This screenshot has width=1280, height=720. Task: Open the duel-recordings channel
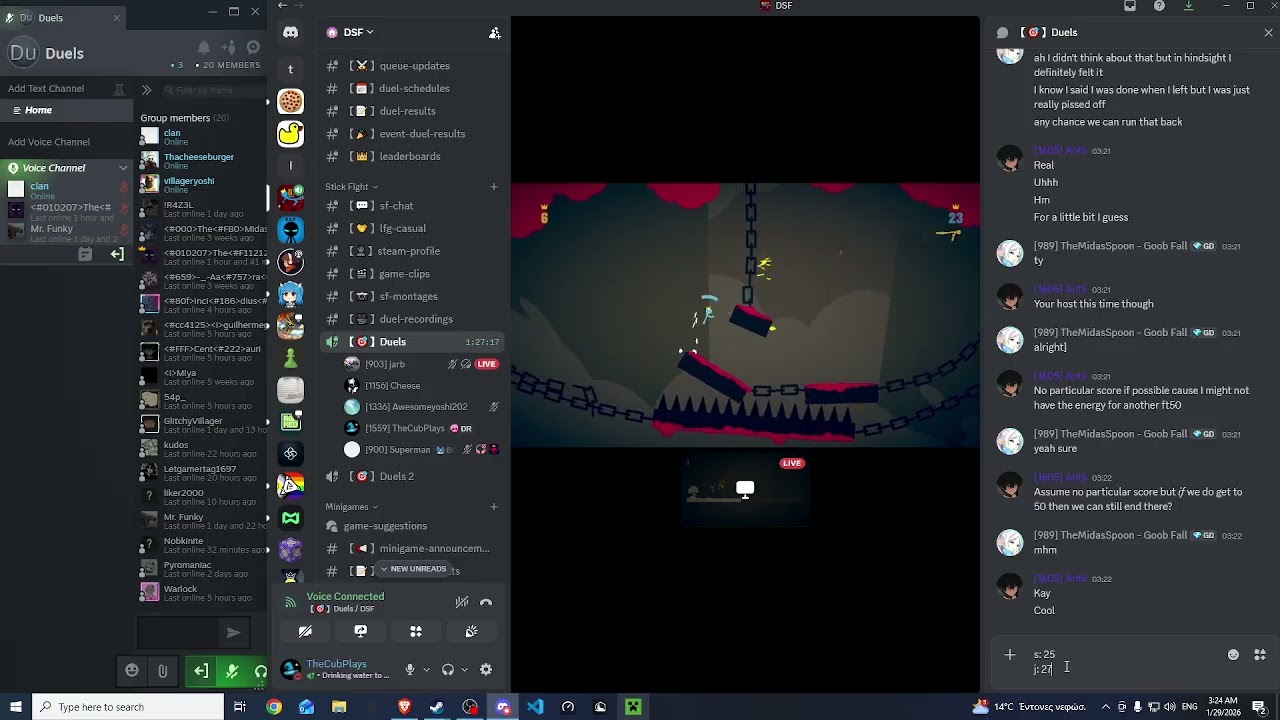click(x=412, y=319)
